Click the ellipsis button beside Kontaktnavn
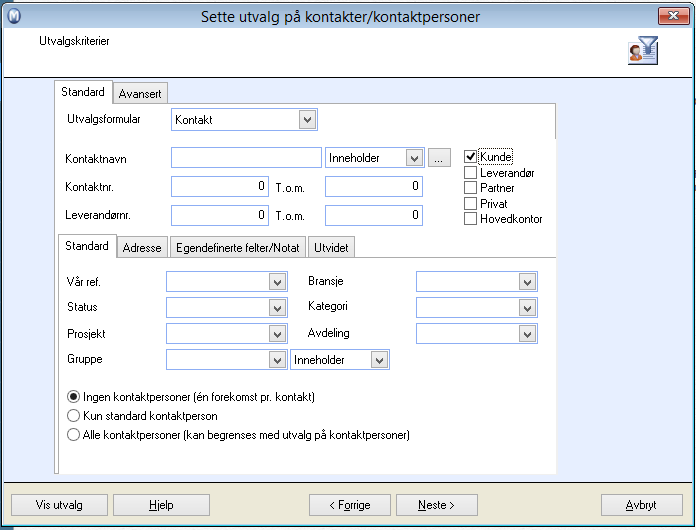The width and height of the screenshot is (696, 530). click(440, 158)
